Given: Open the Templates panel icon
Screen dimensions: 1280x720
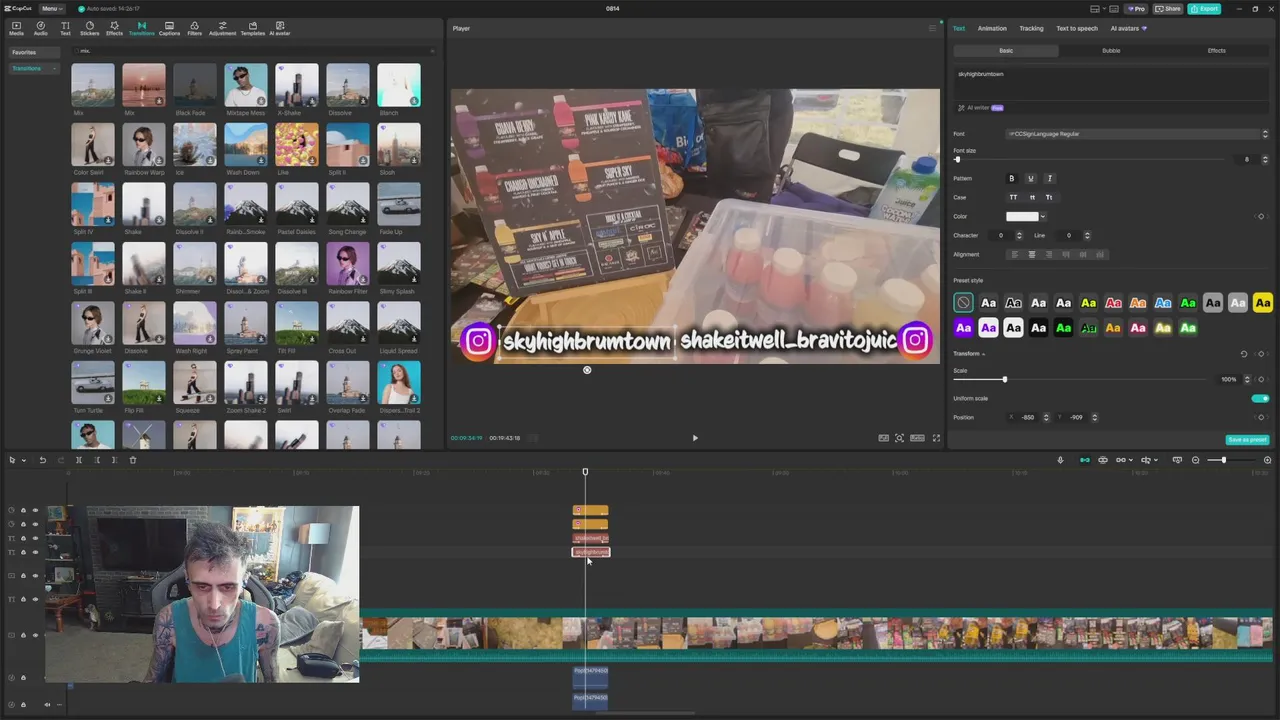Looking at the screenshot, I should point(253,28).
